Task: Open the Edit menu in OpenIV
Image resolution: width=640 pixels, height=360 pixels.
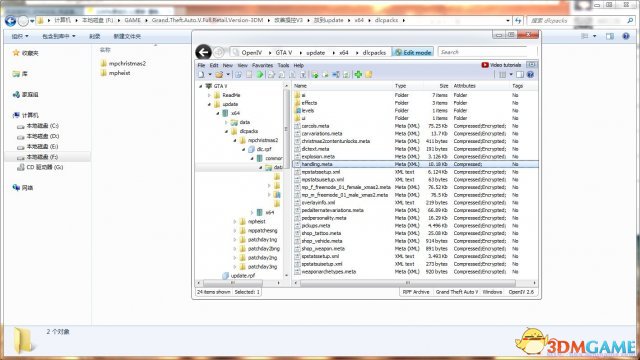Action: pos(214,65)
